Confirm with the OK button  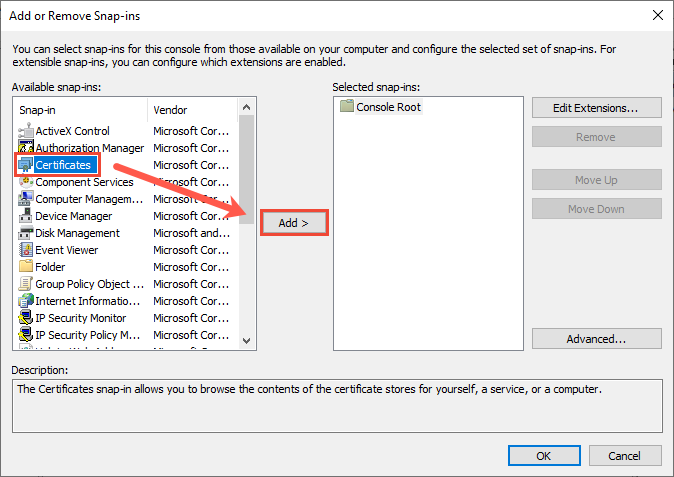tap(543, 455)
